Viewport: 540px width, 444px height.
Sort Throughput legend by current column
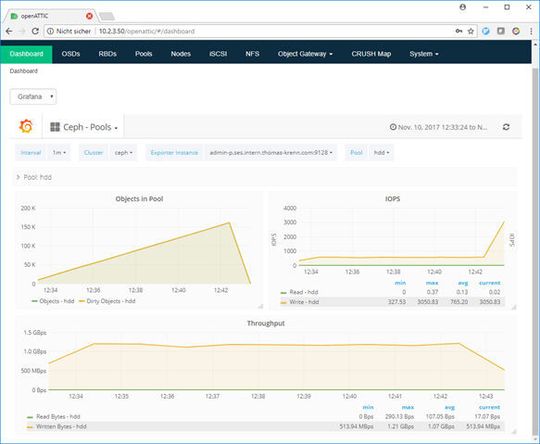click(x=489, y=407)
